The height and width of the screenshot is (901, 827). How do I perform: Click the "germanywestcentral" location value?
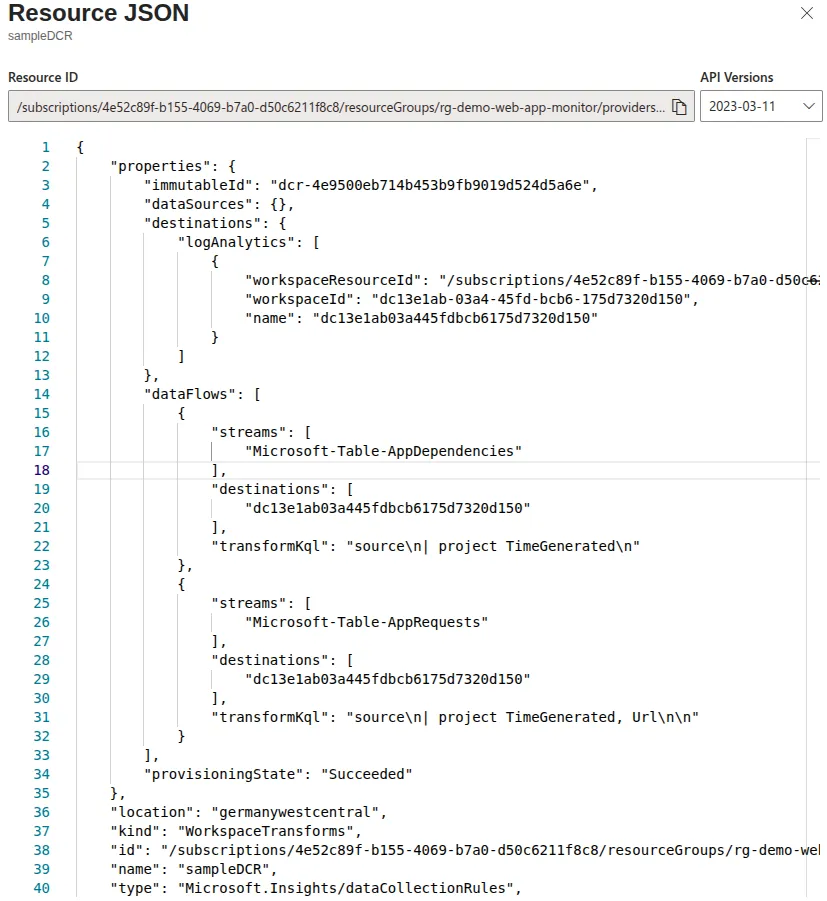tap(295, 812)
